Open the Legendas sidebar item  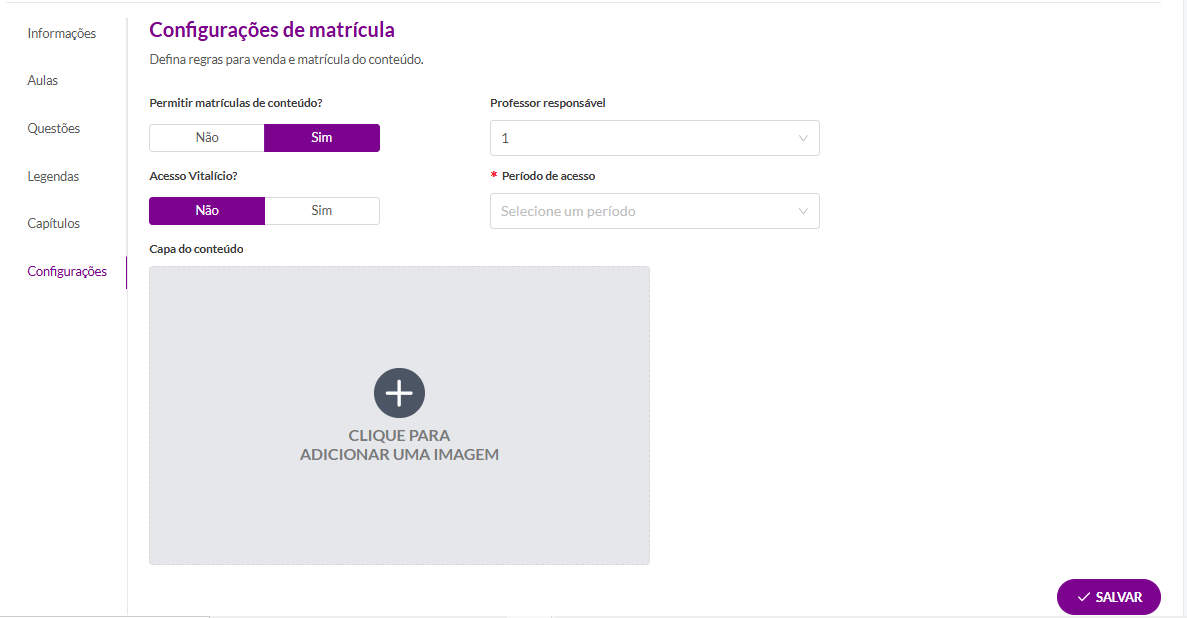[x=53, y=176]
